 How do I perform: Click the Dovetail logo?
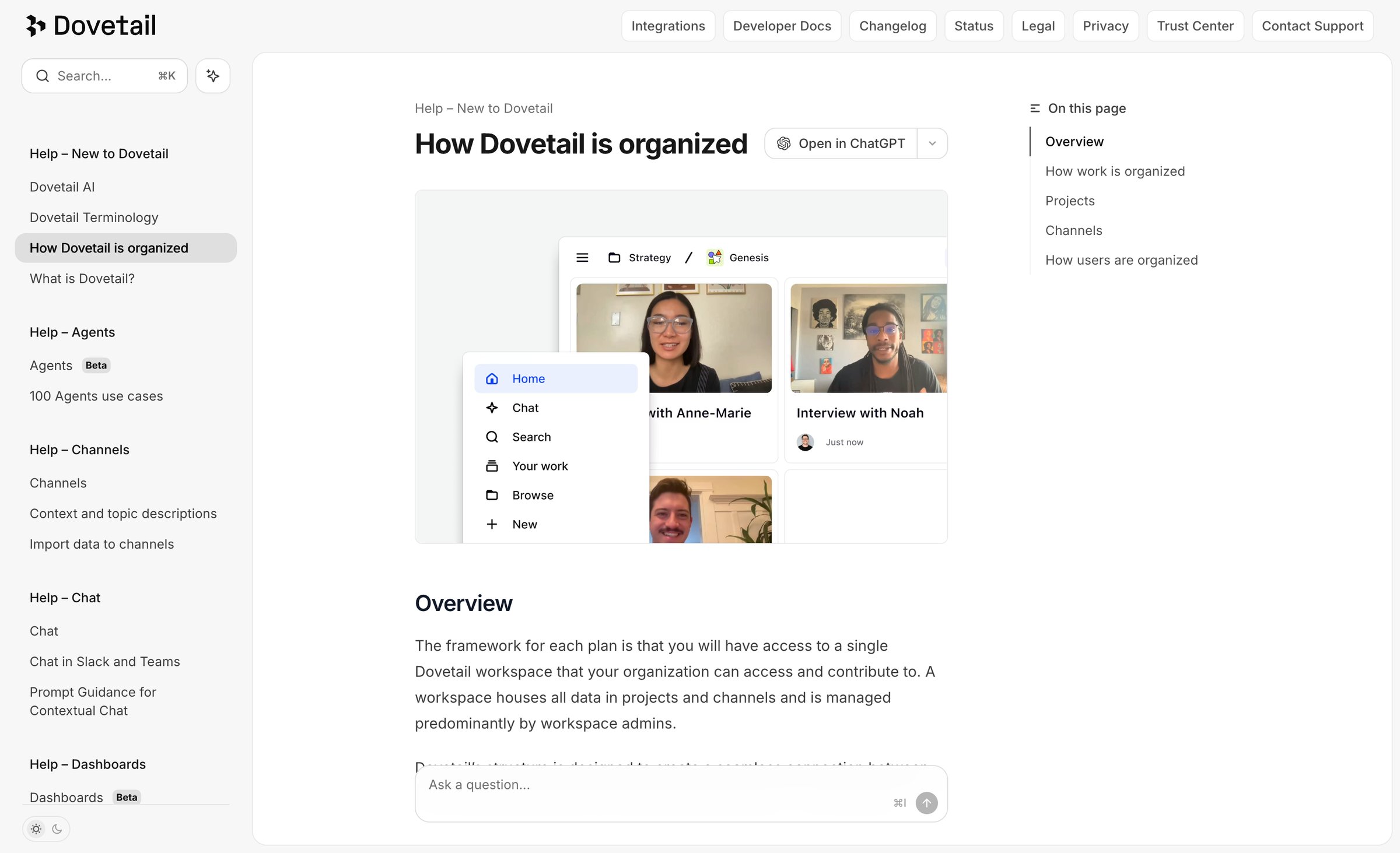point(91,26)
